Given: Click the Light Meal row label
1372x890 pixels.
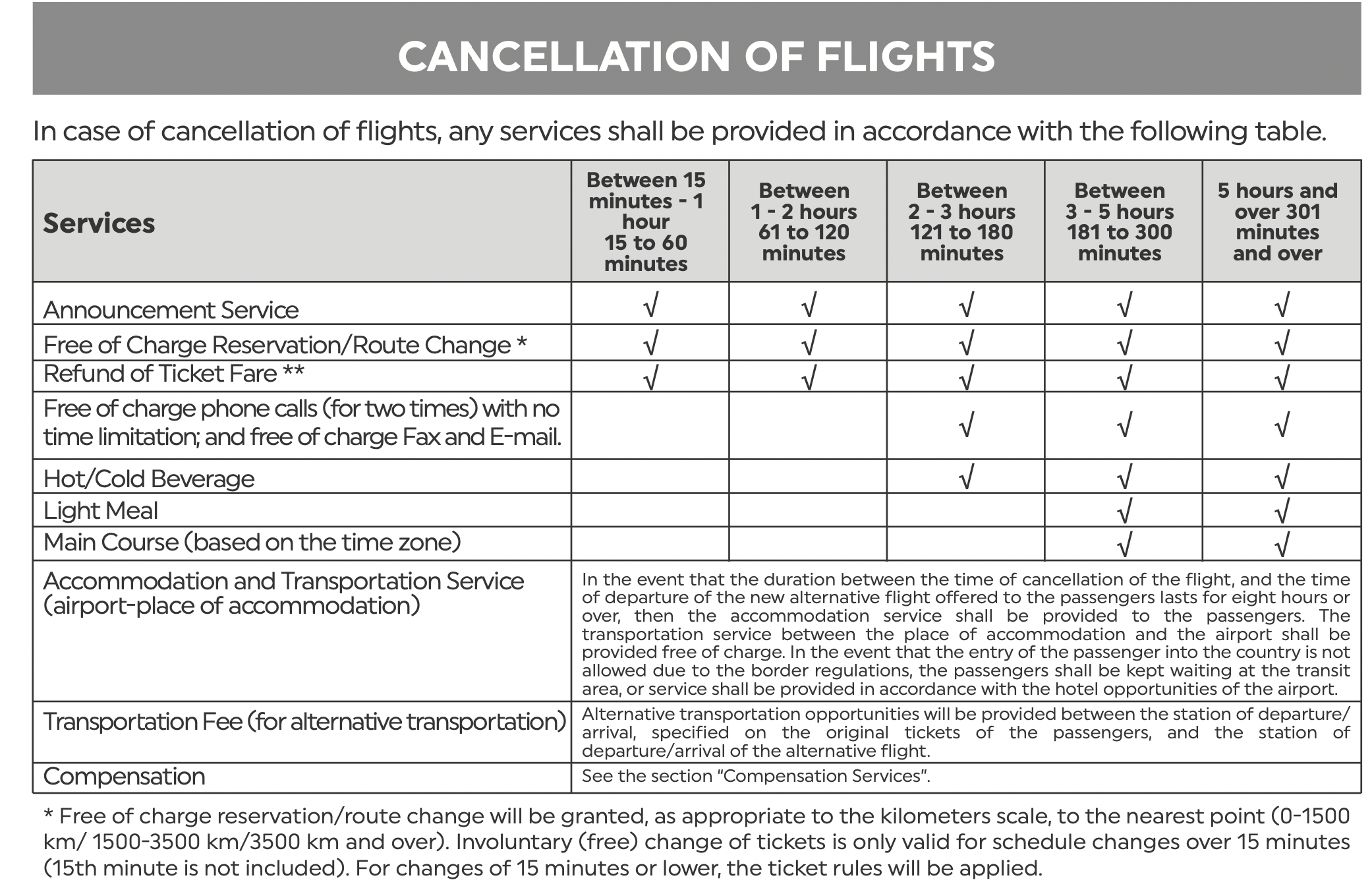Looking at the screenshot, I should coord(100,510).
